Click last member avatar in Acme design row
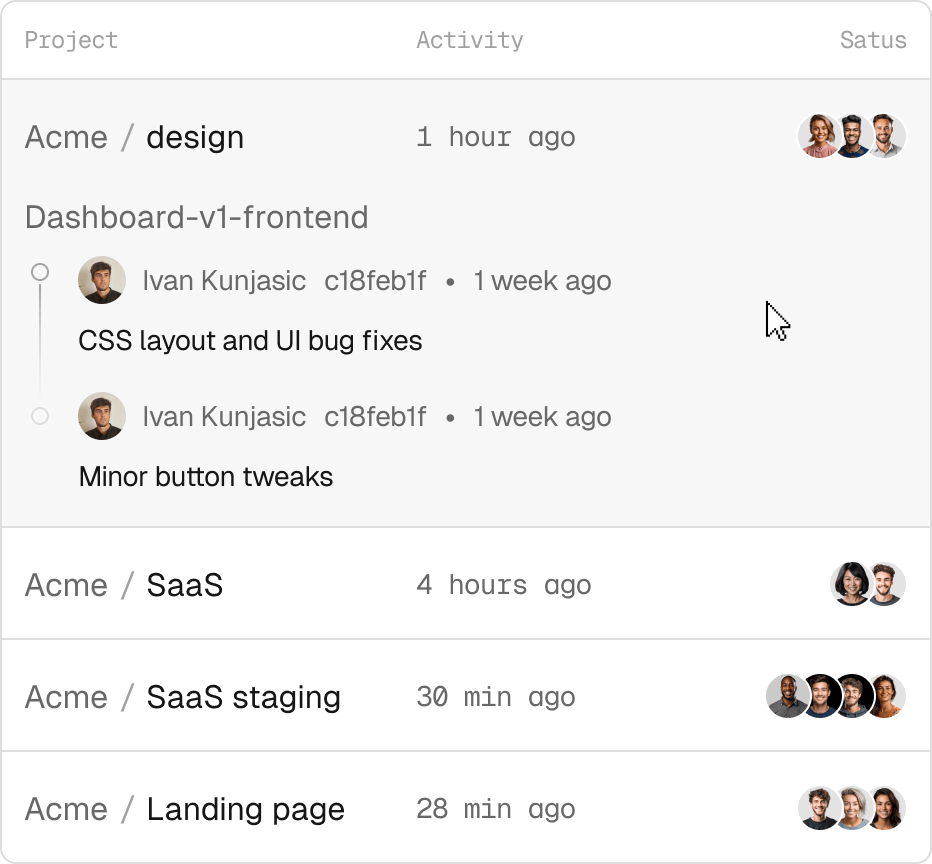Screen dimensions: 932x864 click(x=886, y=136)
